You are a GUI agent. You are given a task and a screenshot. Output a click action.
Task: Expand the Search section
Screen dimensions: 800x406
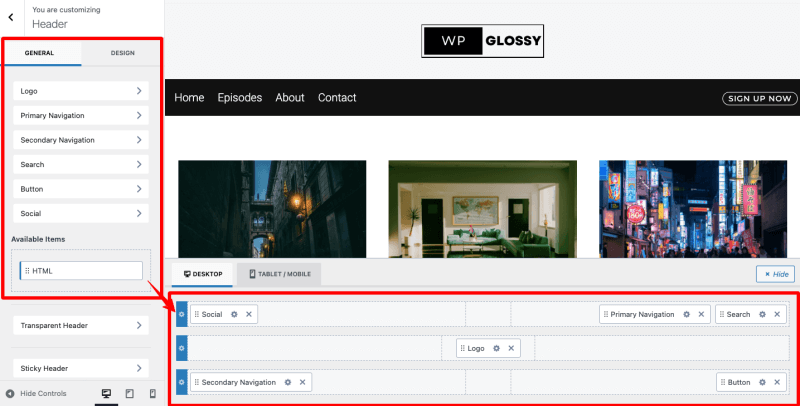pos(81,164)
